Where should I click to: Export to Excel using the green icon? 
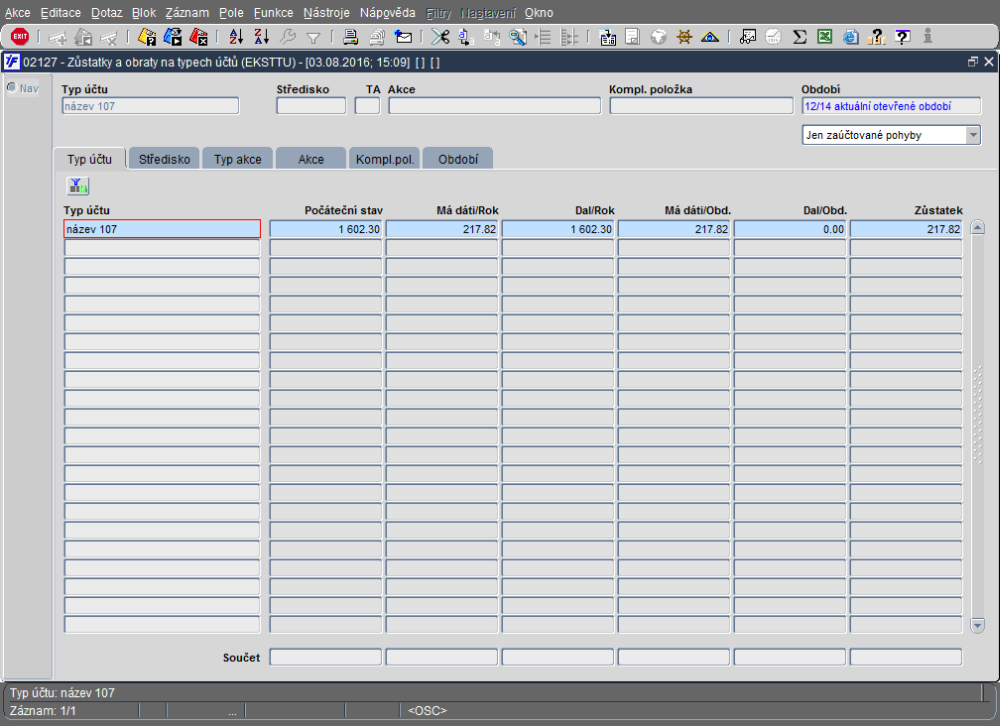(x=825, y=37)
